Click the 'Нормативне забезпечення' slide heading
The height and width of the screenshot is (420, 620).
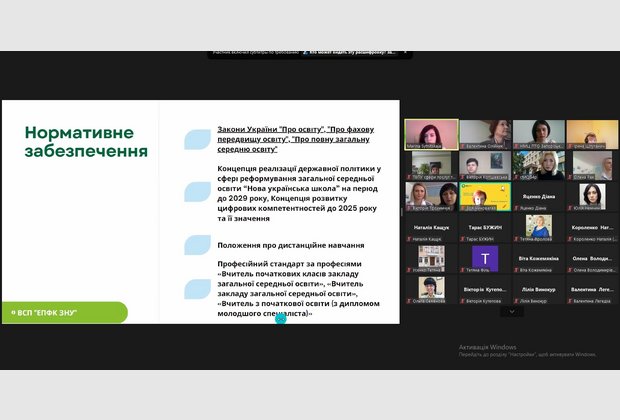click(86, 142)
